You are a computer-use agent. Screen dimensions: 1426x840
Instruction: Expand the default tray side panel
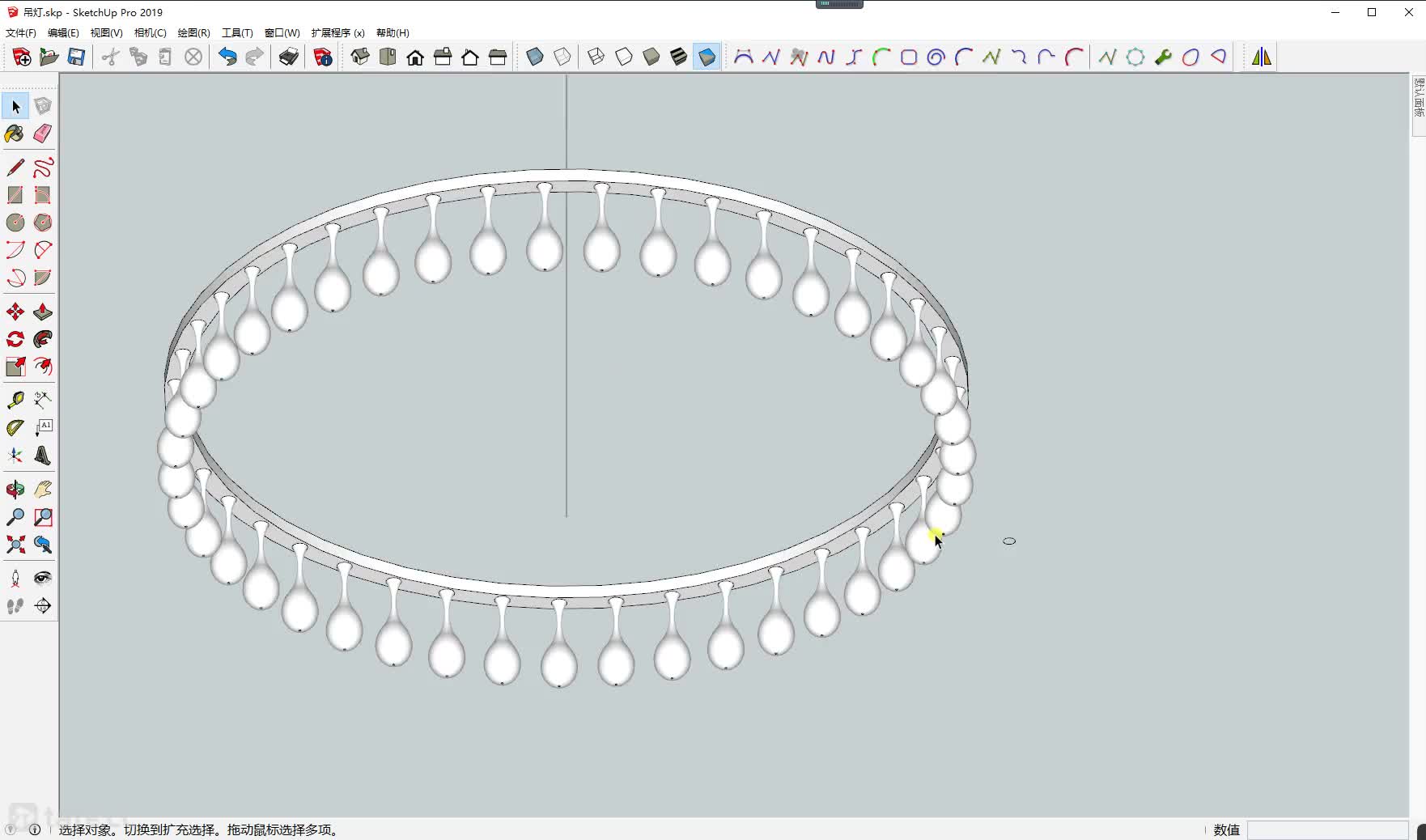pyautogui.click(x=1419, y=104)
